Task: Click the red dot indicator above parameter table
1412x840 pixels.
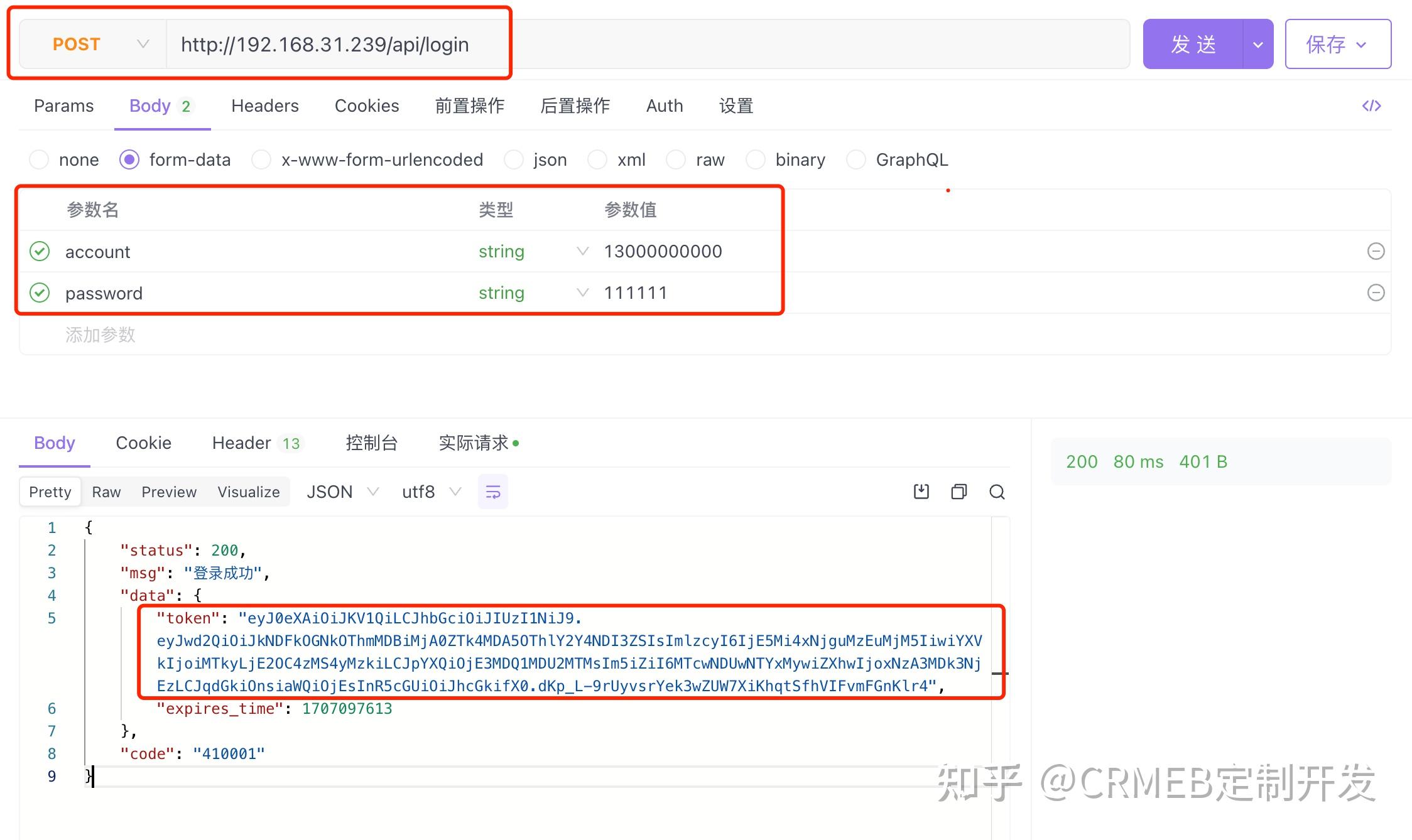Action: pyautogui.click(x=948, y=190)
